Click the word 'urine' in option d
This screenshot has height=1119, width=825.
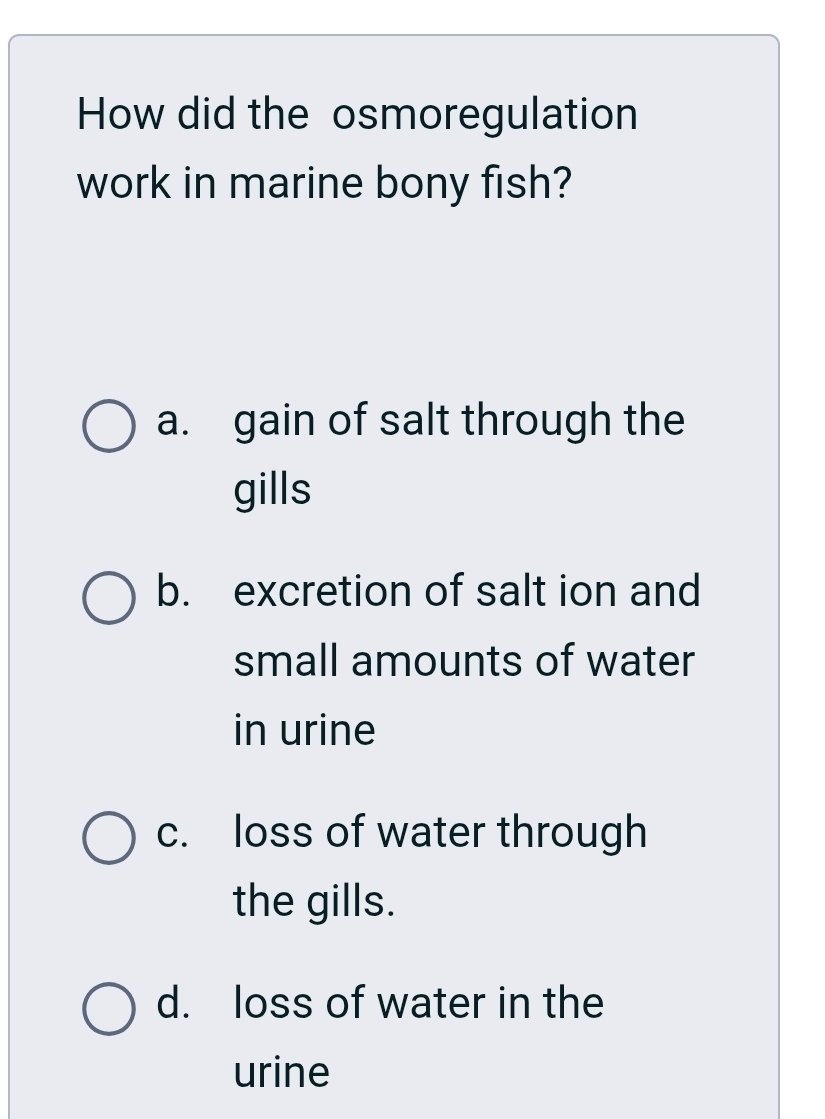click(280, 1072)
